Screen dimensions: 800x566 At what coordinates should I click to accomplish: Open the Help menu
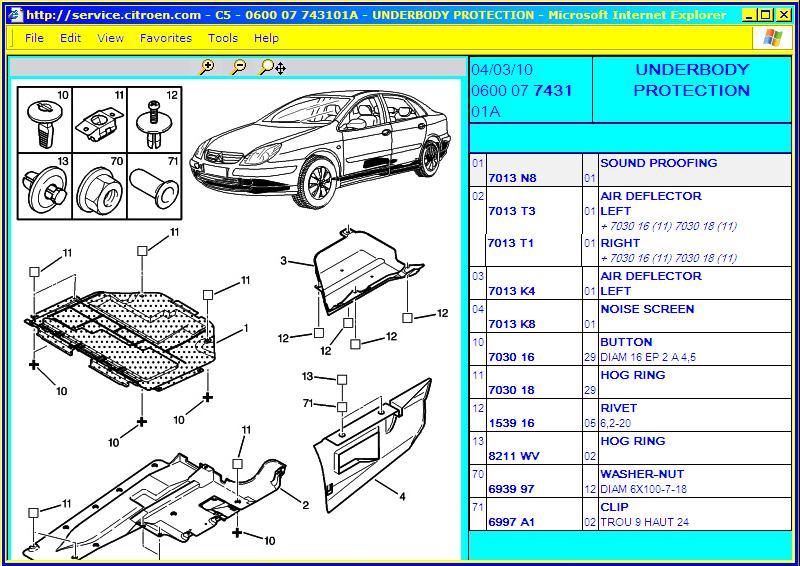pos(266,38)
